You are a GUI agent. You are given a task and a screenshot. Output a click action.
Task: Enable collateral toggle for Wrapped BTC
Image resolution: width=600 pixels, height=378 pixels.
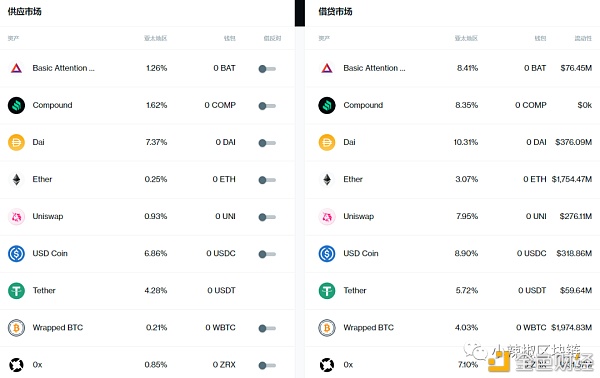267,328
